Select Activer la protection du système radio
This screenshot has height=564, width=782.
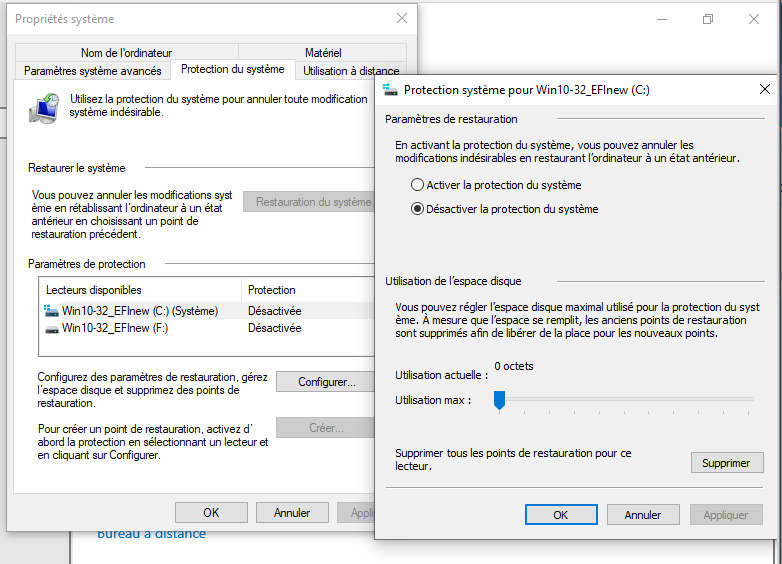(x=496, y=185)
